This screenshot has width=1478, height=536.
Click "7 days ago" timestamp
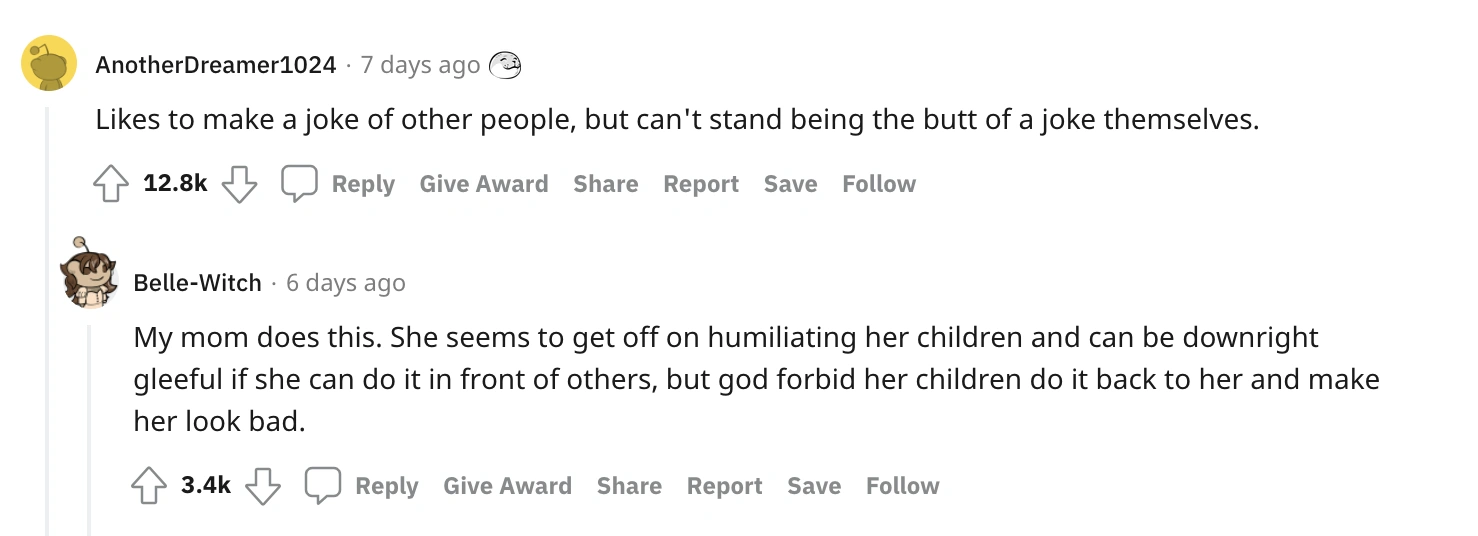[420, 65]
